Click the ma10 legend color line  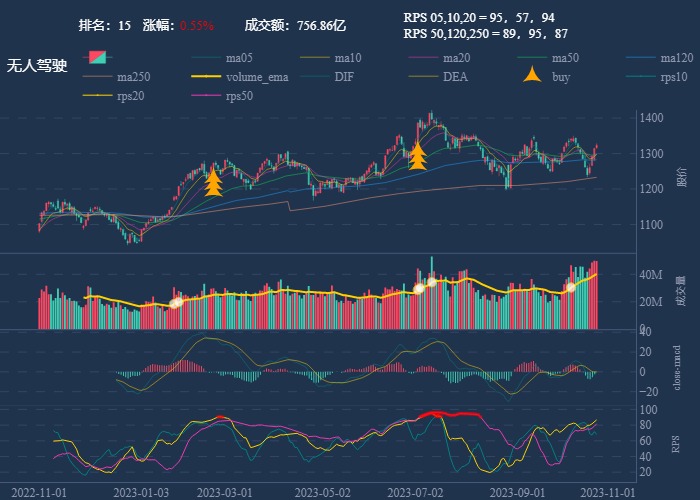315,57
